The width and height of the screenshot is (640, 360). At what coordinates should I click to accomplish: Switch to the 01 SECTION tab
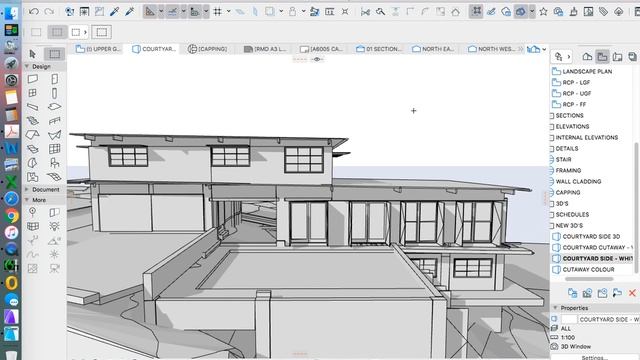click(379, 49)
